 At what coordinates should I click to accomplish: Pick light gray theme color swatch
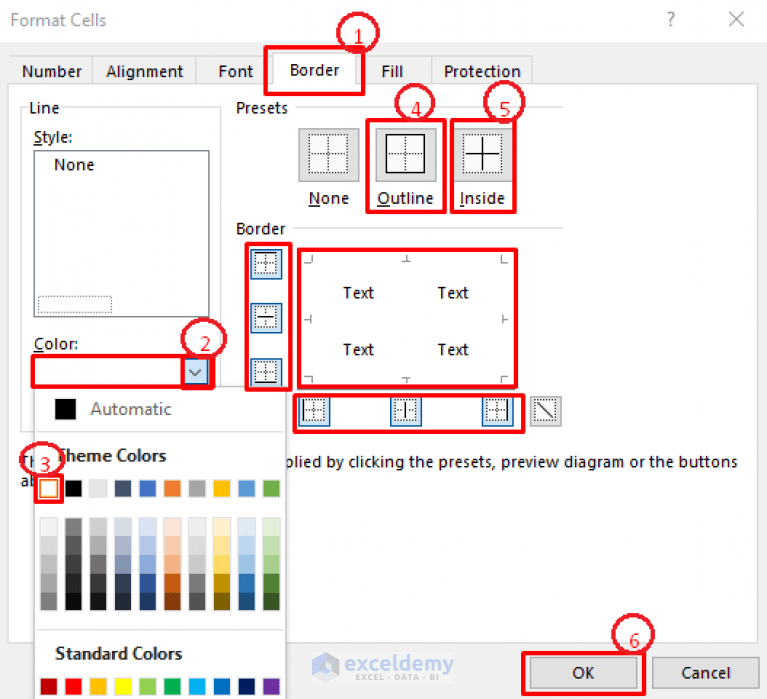point(98,488)
